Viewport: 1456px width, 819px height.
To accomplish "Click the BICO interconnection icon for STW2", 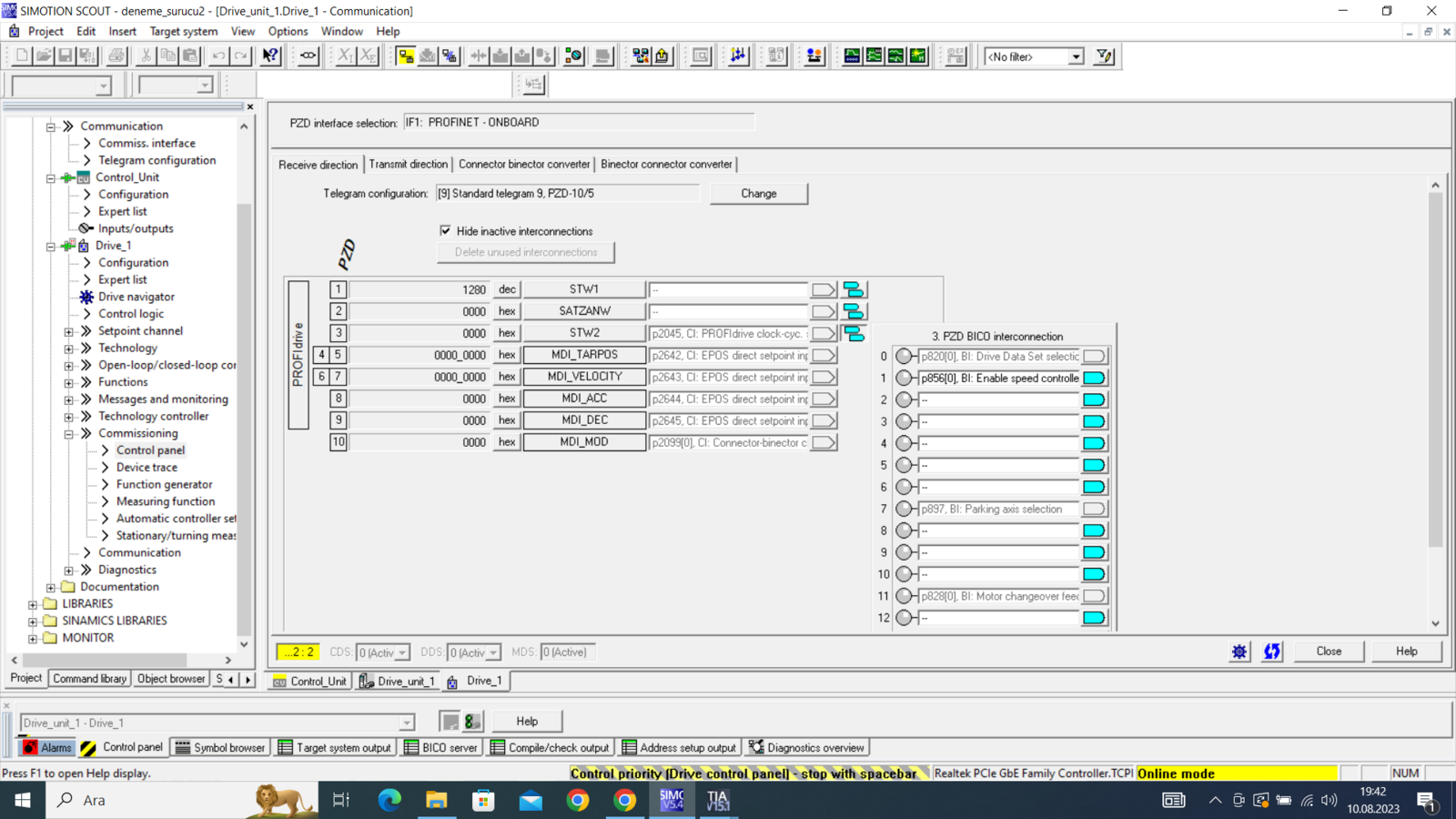I will click(854, 333).
